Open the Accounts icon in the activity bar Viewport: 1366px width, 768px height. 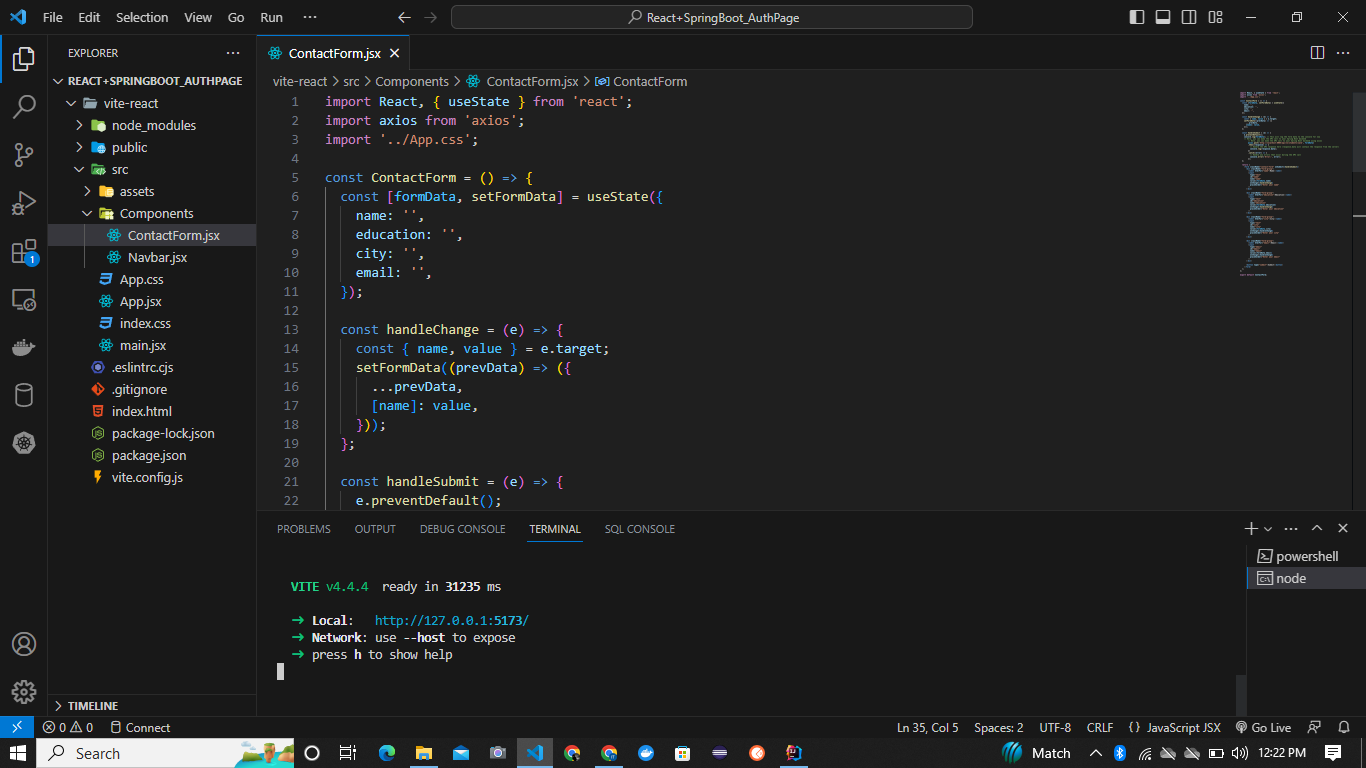click(24, 644)
